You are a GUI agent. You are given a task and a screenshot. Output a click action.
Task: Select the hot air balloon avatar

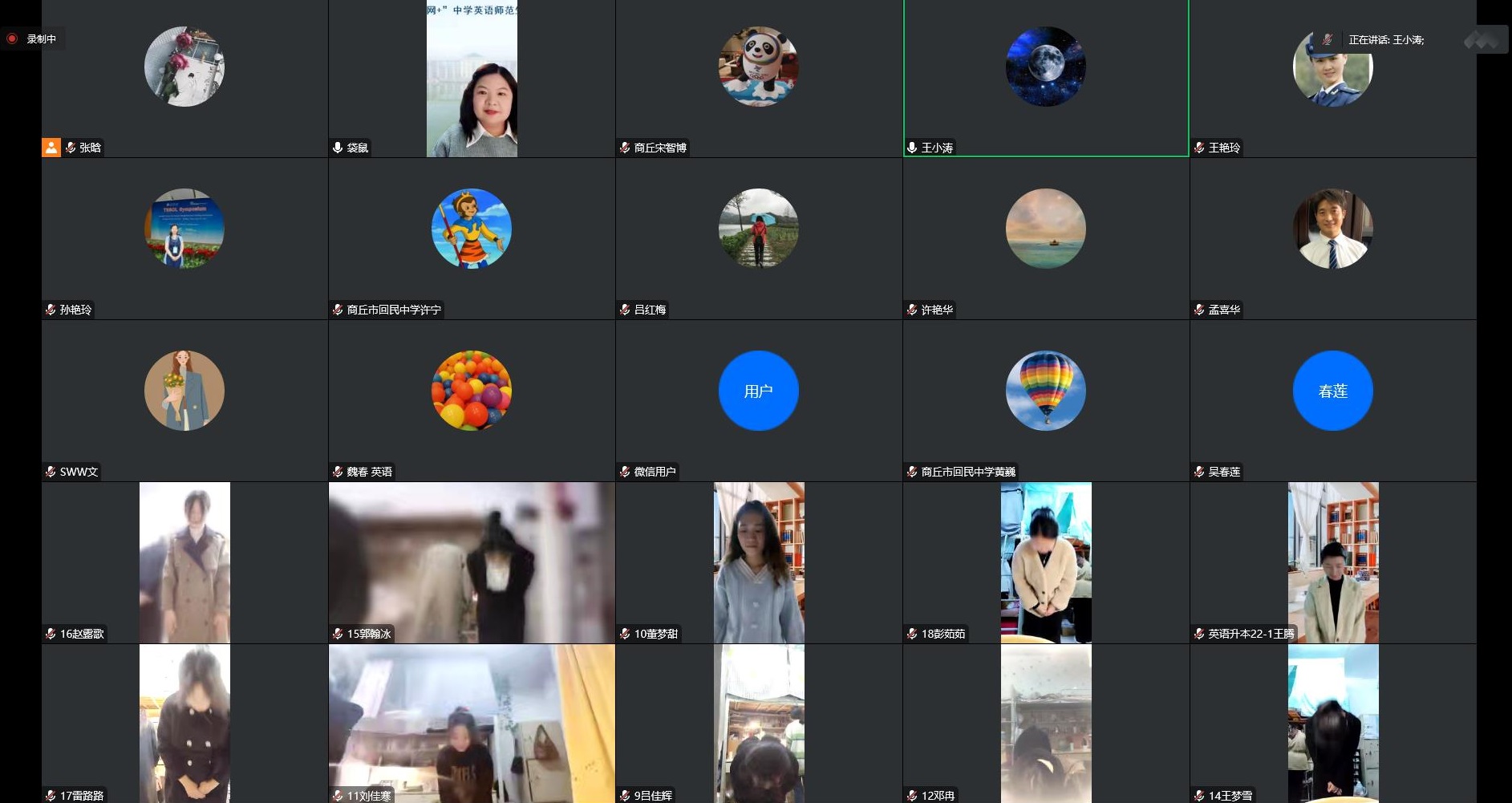(x=1045, y=391)
